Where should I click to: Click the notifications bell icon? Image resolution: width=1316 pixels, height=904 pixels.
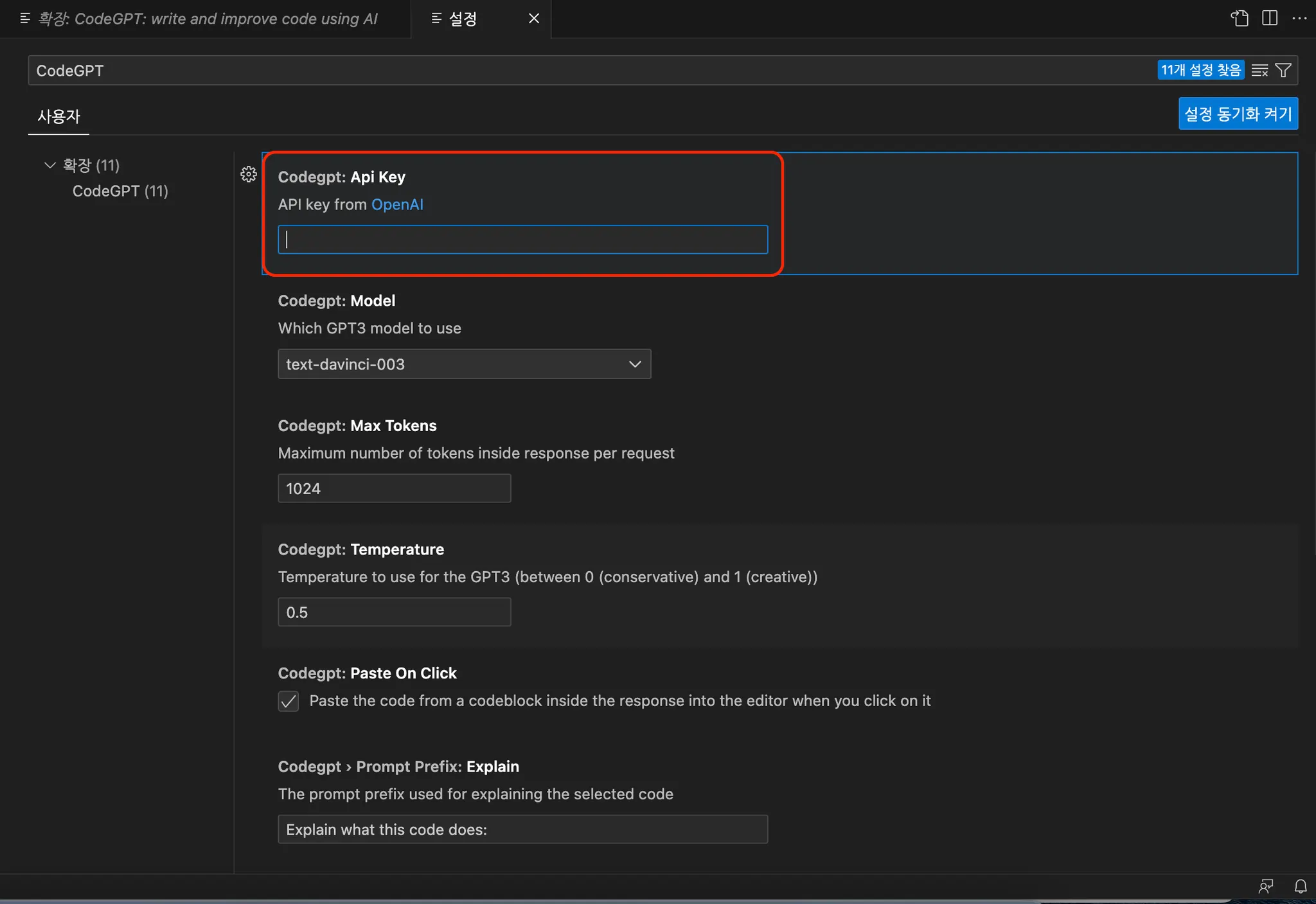point(1300,887)
